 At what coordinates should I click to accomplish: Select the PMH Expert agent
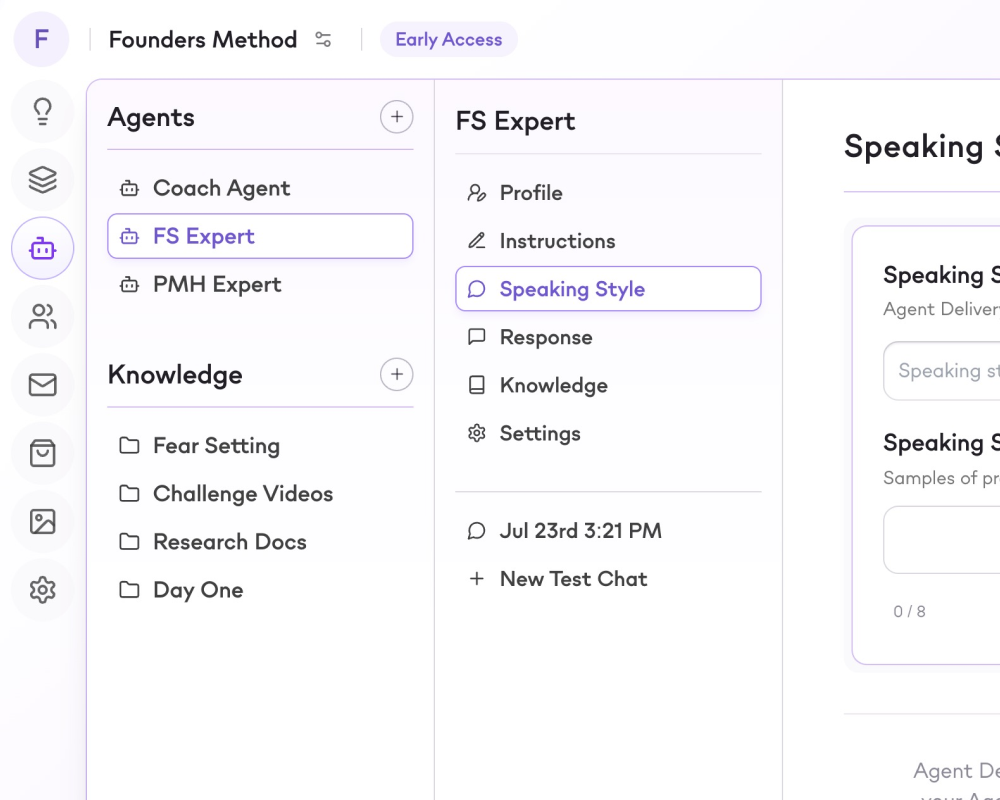click(217, 284)
